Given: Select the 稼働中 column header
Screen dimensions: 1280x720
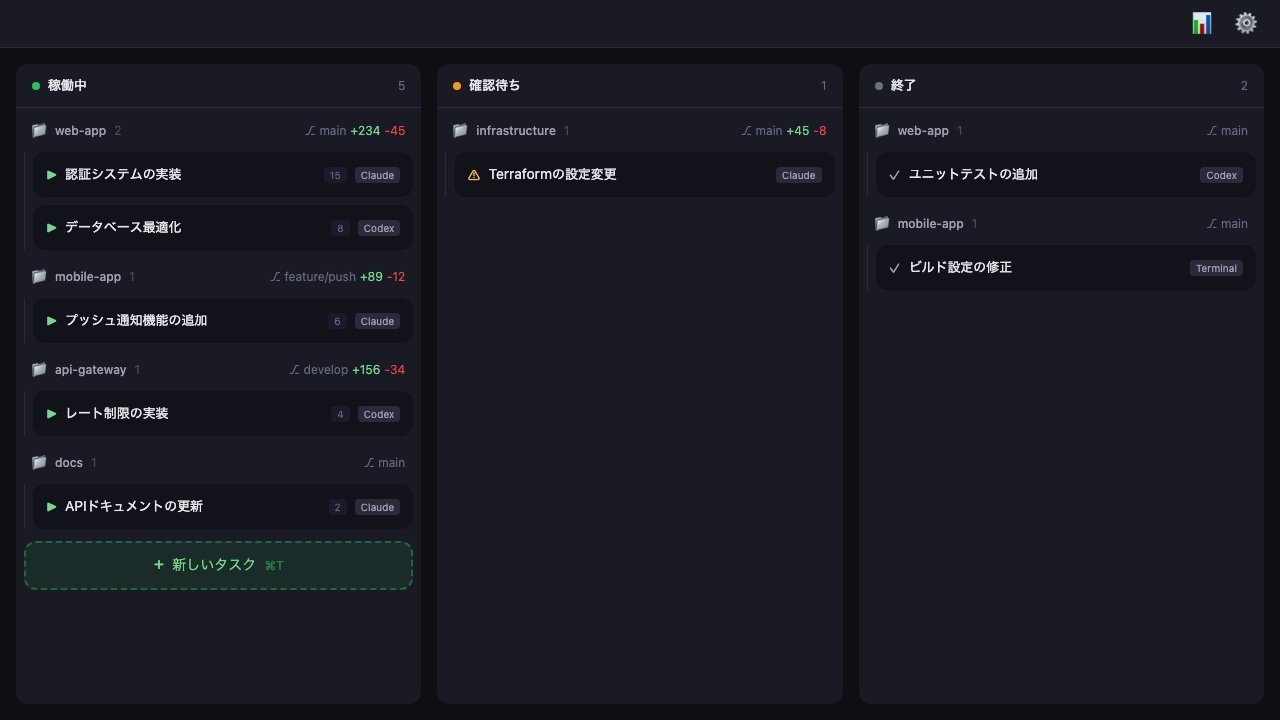Looking at the screenshot, I should point(67,86).
